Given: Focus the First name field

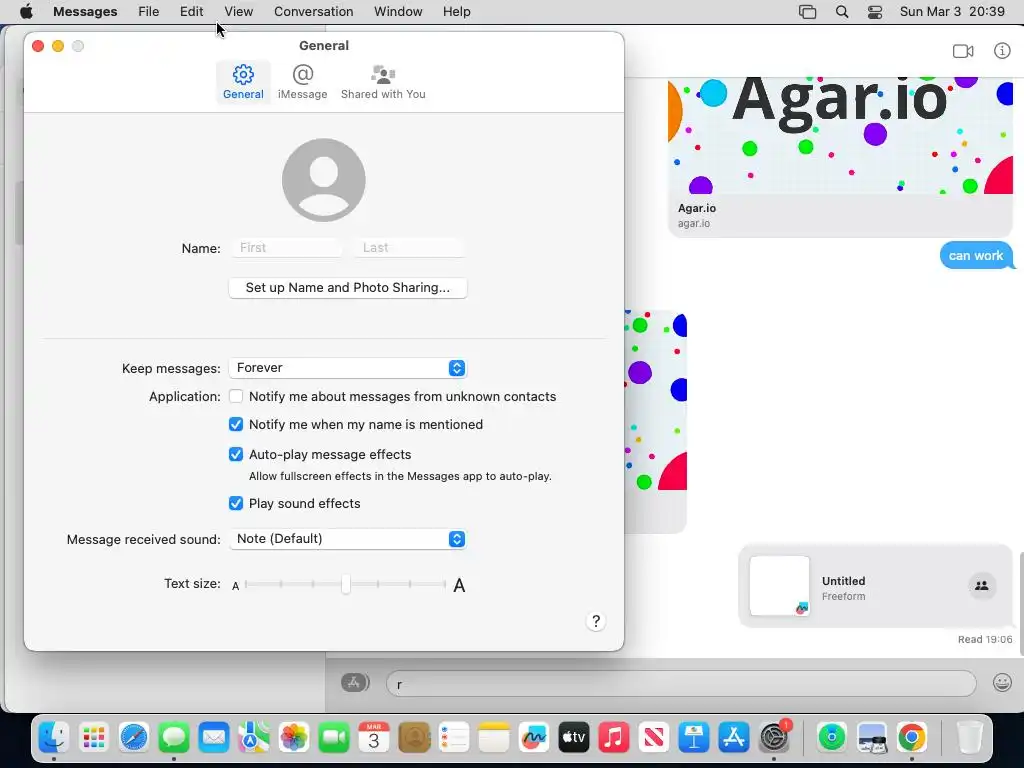Looking at the screenshot, I should 285,248.
